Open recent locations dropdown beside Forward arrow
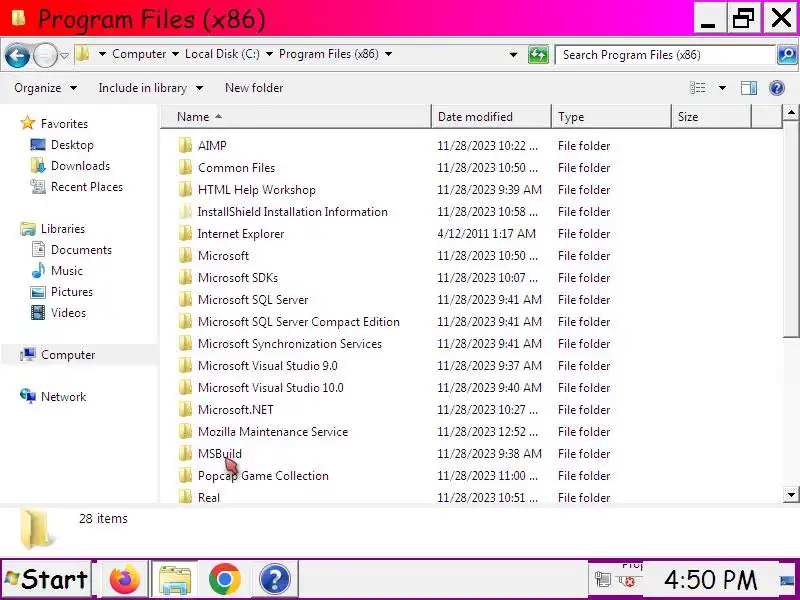 click(64, 55)
